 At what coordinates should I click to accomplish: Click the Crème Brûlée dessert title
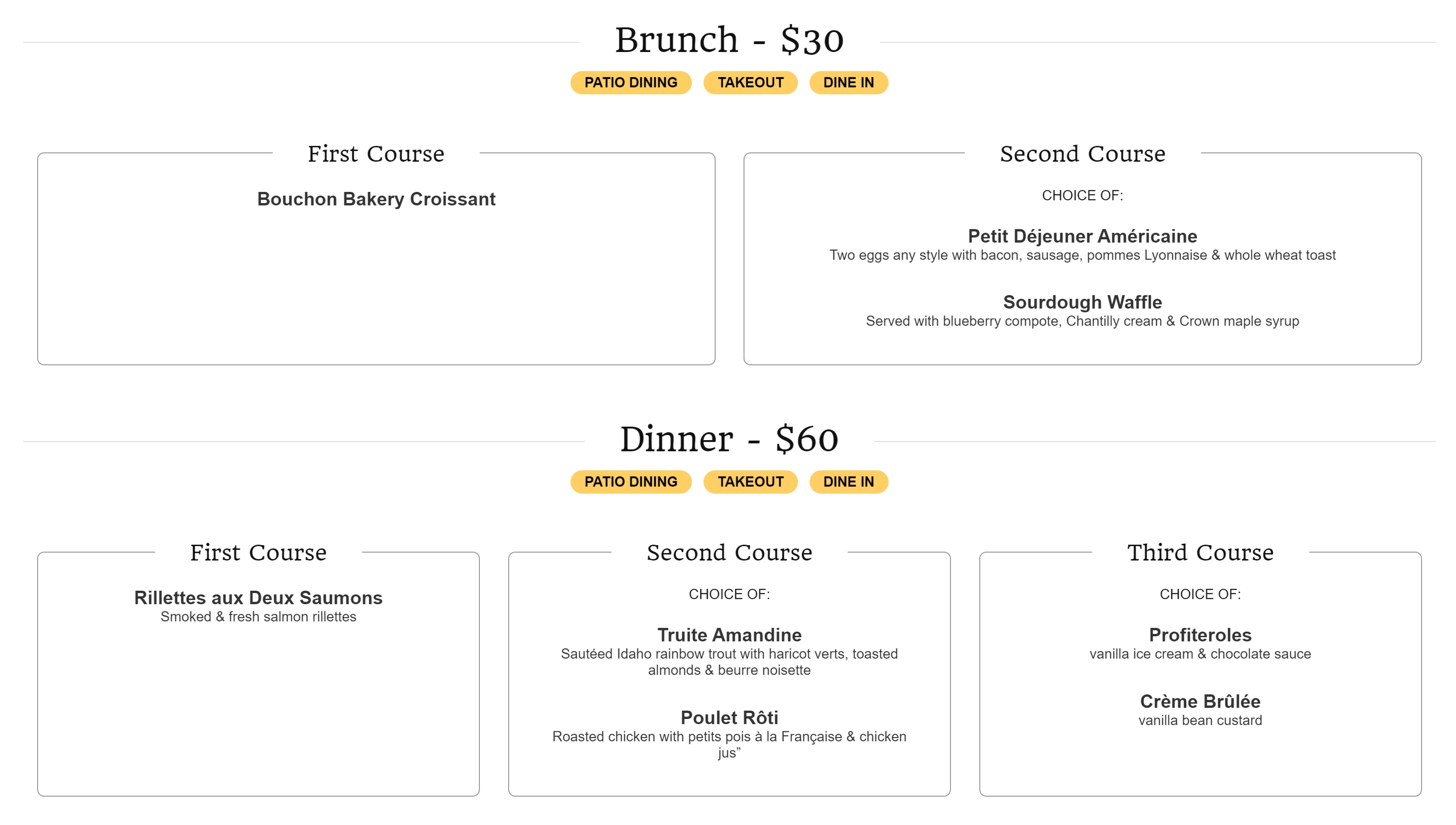click(1200, 701)
